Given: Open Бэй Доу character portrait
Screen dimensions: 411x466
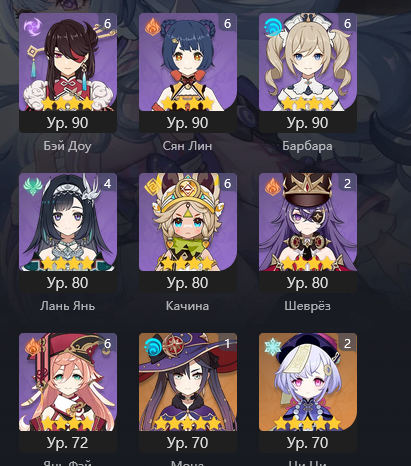Looking at the screenshot, I should pos(68,62).
